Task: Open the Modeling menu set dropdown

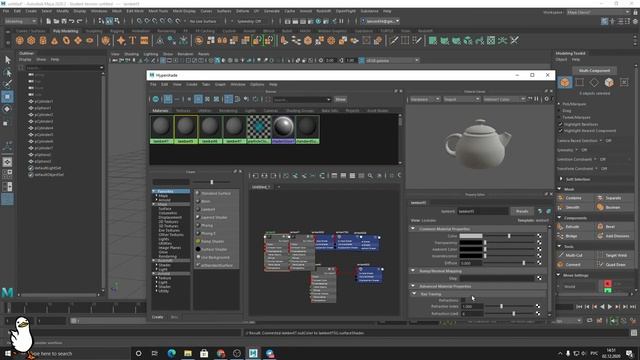Action: (20, 21)
